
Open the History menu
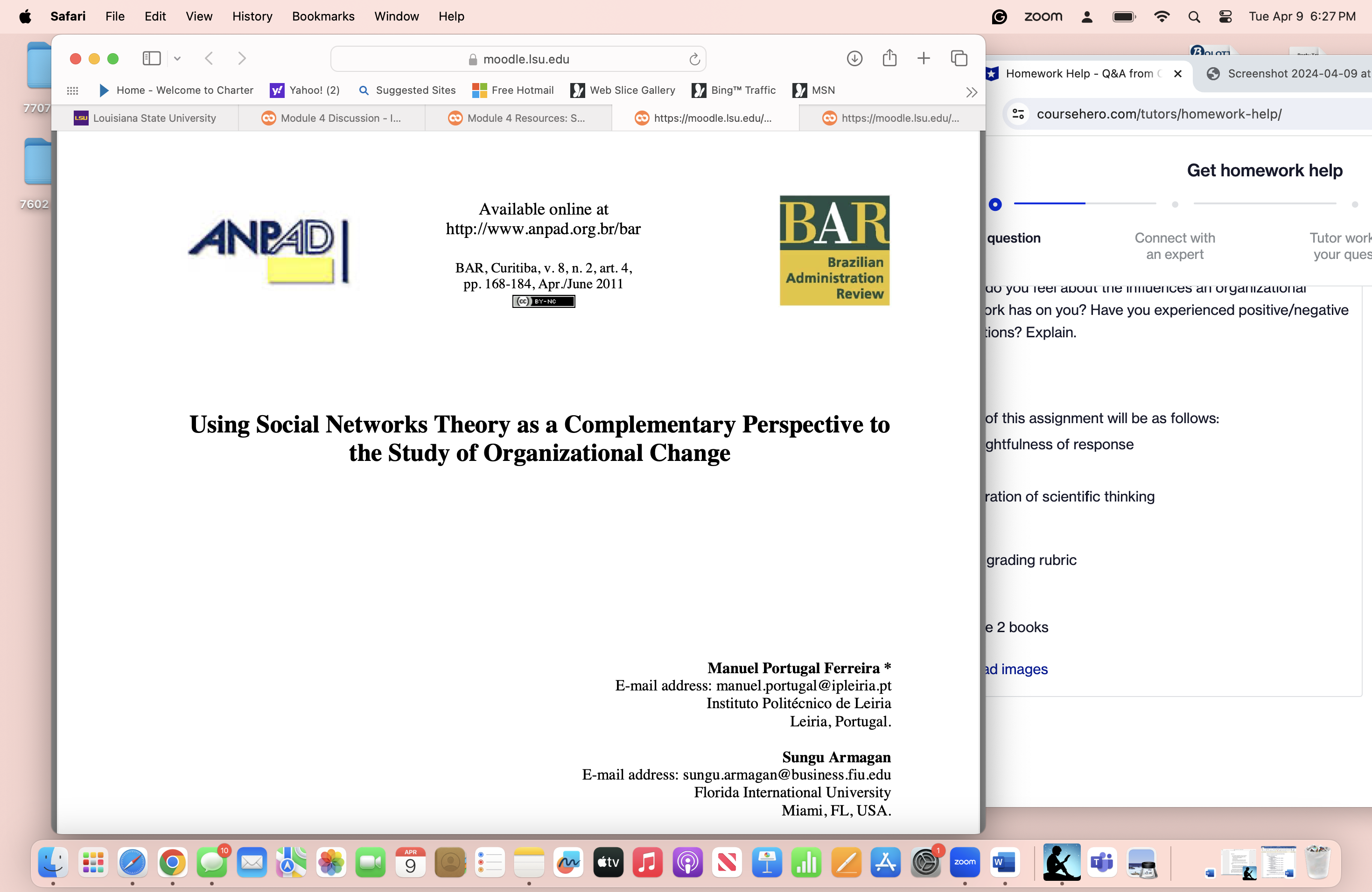coord(252,17)
